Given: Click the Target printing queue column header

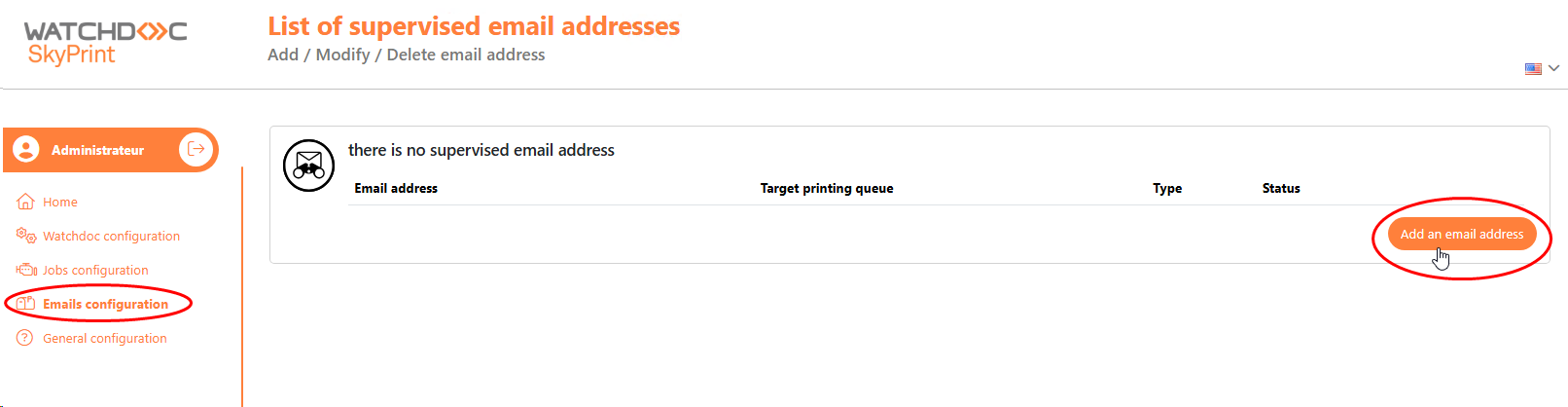Looking at the screenshot, I should click(827, 188).
